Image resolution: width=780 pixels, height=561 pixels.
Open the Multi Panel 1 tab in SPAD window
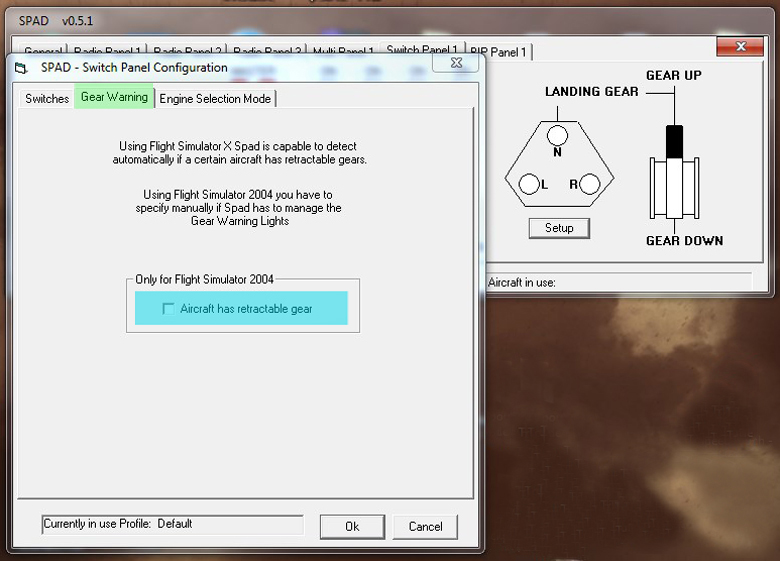(x=343, y=51)
